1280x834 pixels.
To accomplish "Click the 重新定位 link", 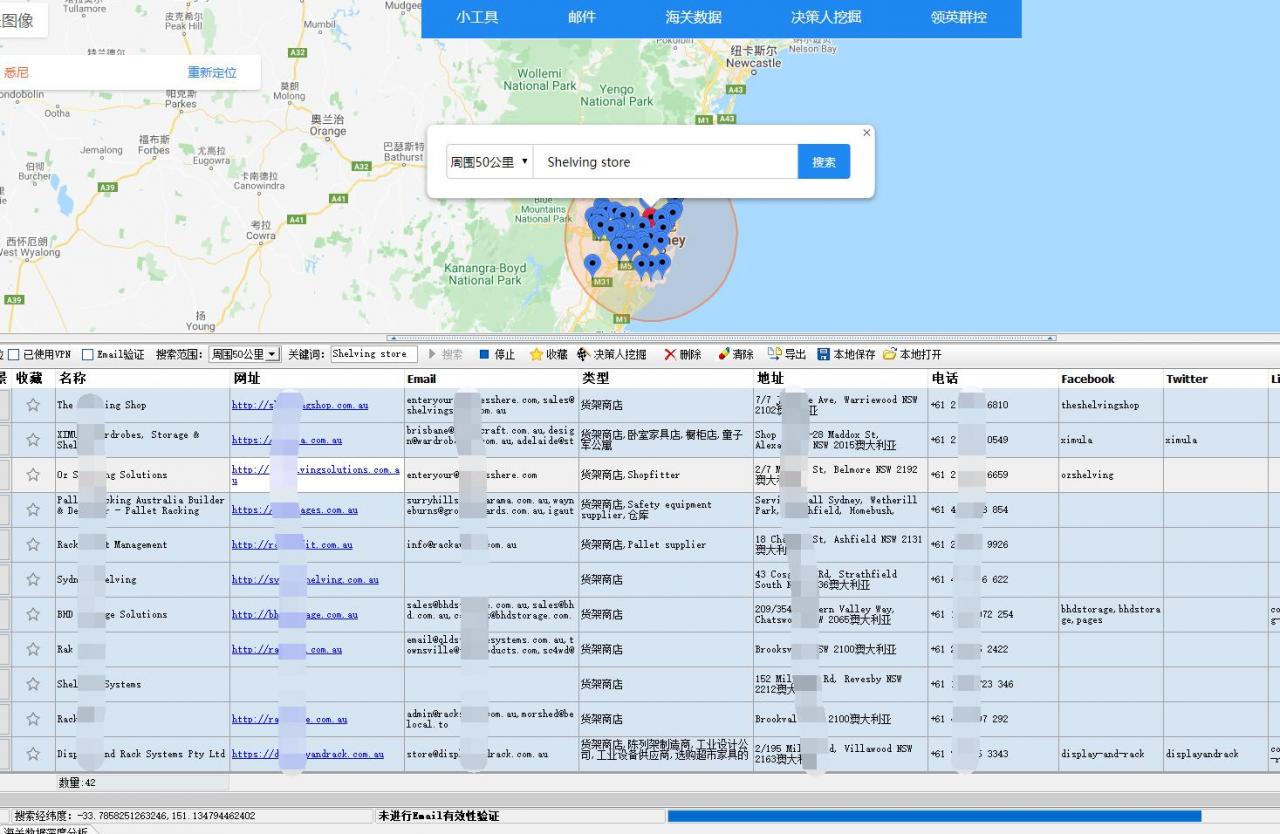I will coord(212,73).
